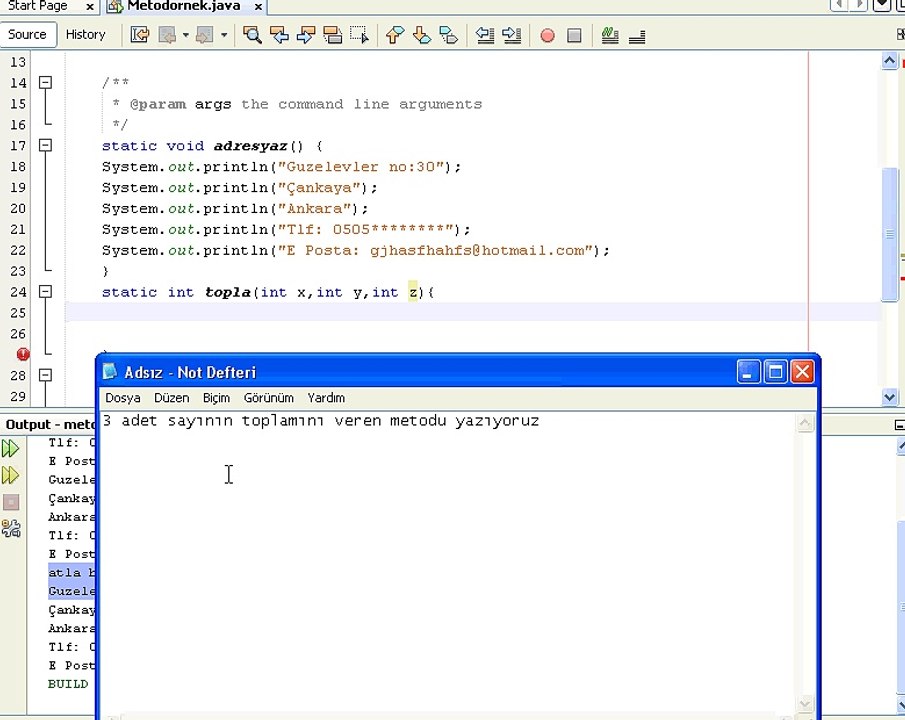The height and width of the screenshot is (720, 905).
Task: Click Find Next Occurrence icon
Action: [x=305, y=35]
